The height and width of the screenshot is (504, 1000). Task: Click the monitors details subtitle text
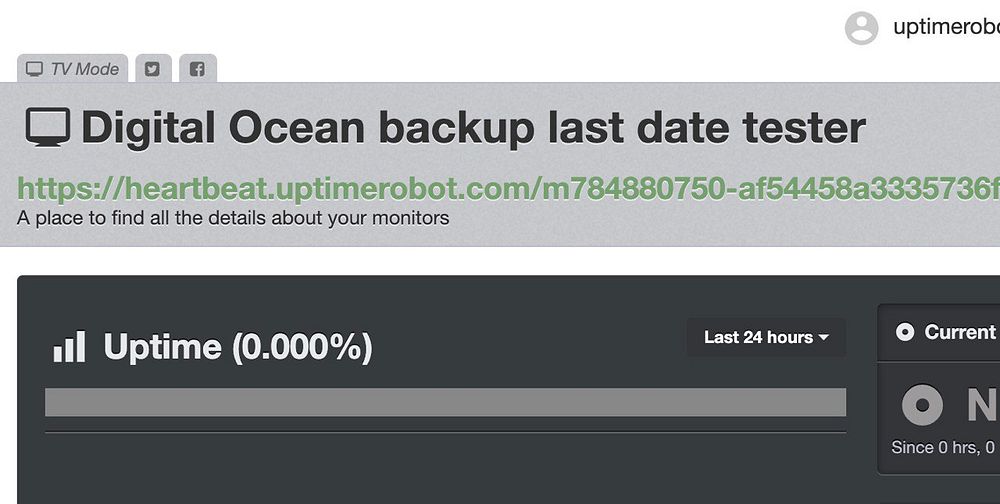click(233, 217)
